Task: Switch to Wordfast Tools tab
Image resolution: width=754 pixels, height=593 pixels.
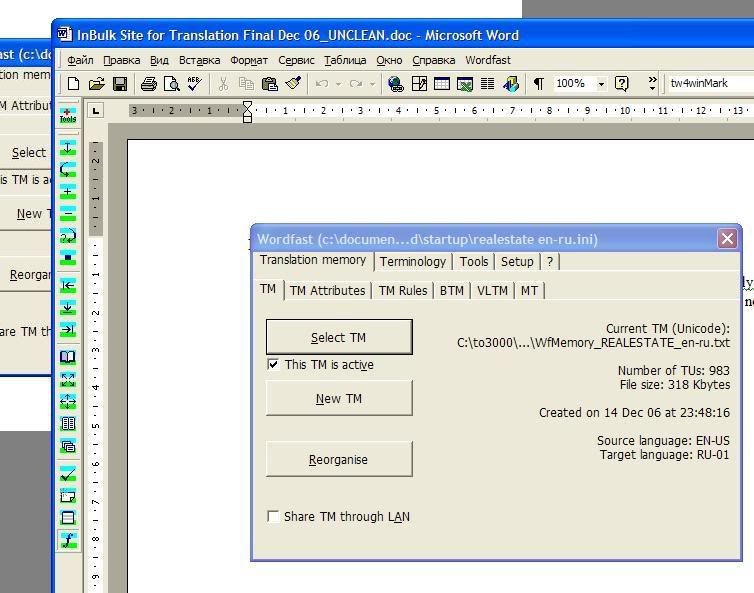Action: [x=474, y=262]
